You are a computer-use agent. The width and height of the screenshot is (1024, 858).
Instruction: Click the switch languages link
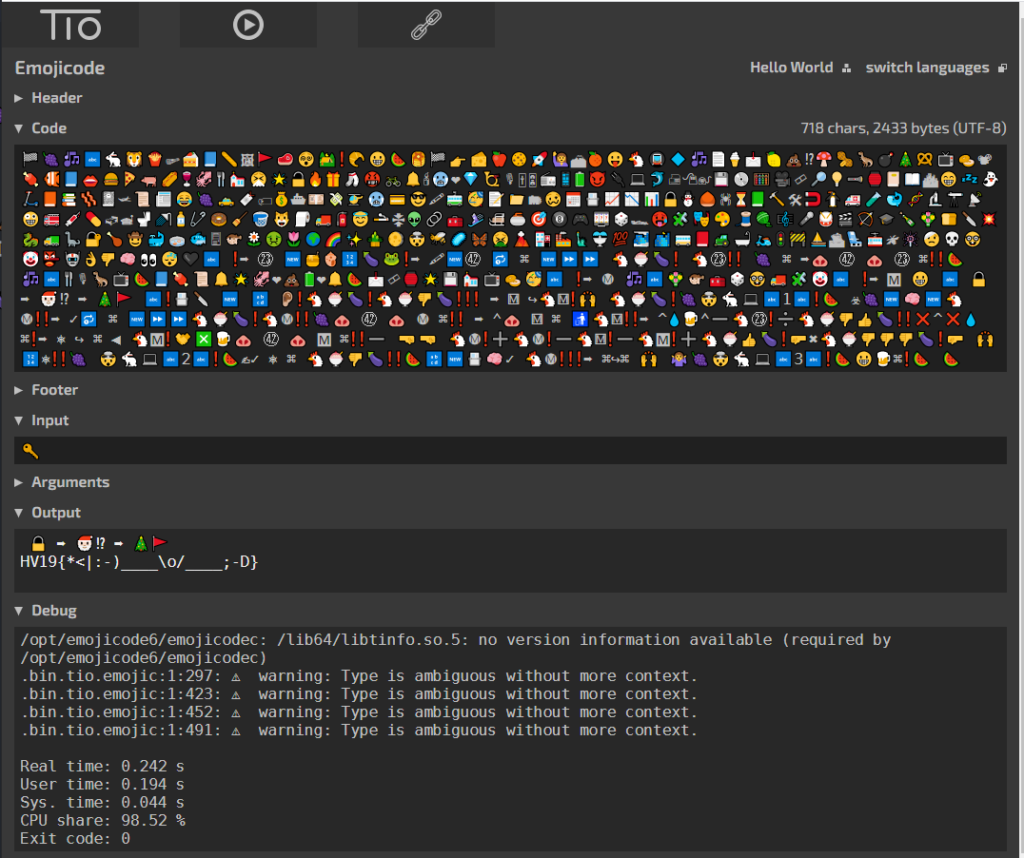point(935,67)
